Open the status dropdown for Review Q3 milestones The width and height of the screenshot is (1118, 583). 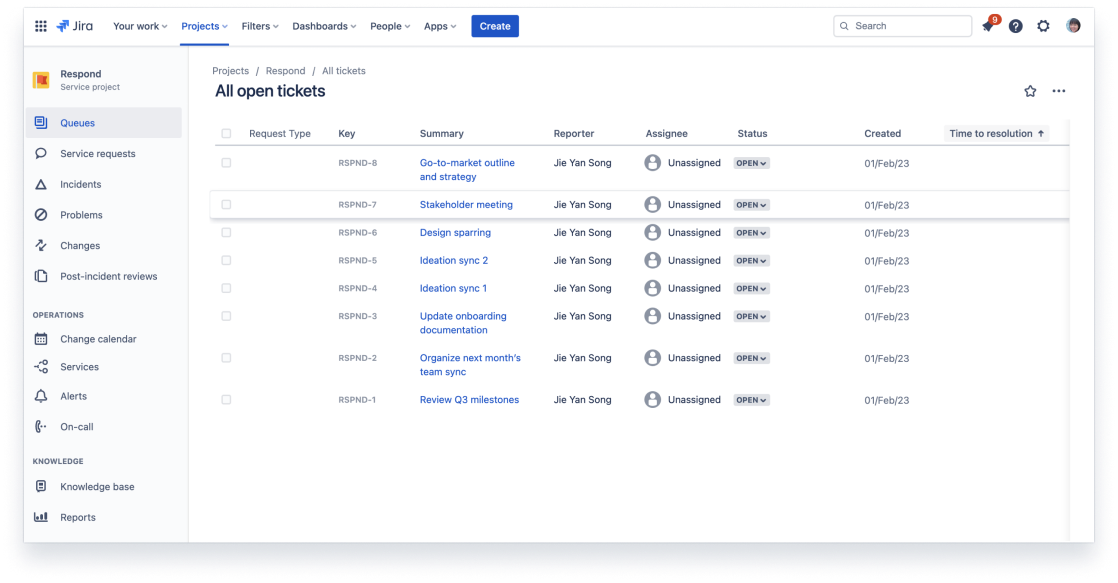(x=752, y=400)
